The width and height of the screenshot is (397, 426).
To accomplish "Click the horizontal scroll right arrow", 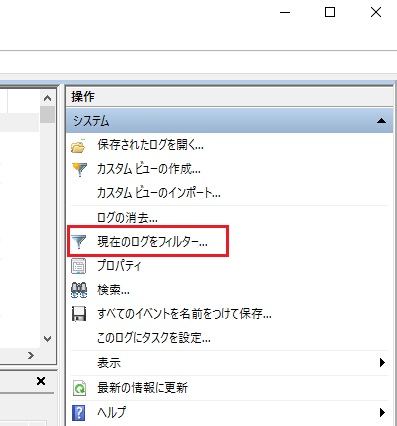I will (x=31, y=355).
